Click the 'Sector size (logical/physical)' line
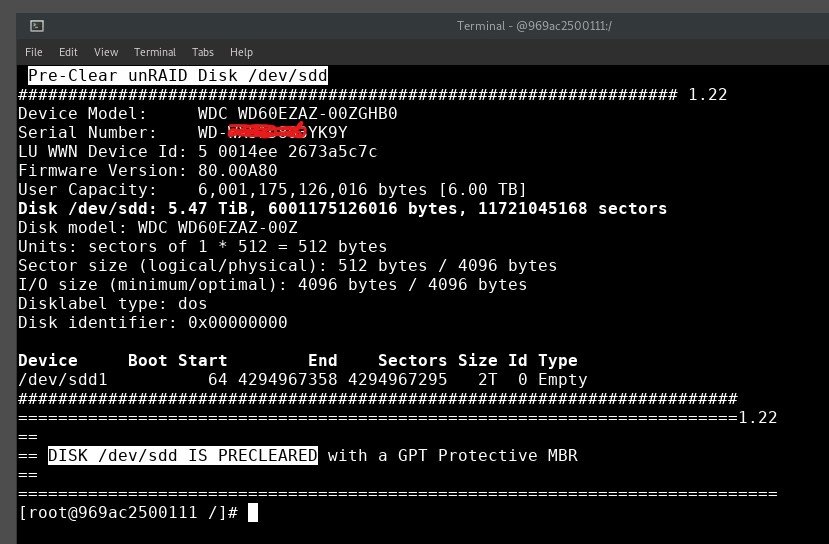 point(287,265)
